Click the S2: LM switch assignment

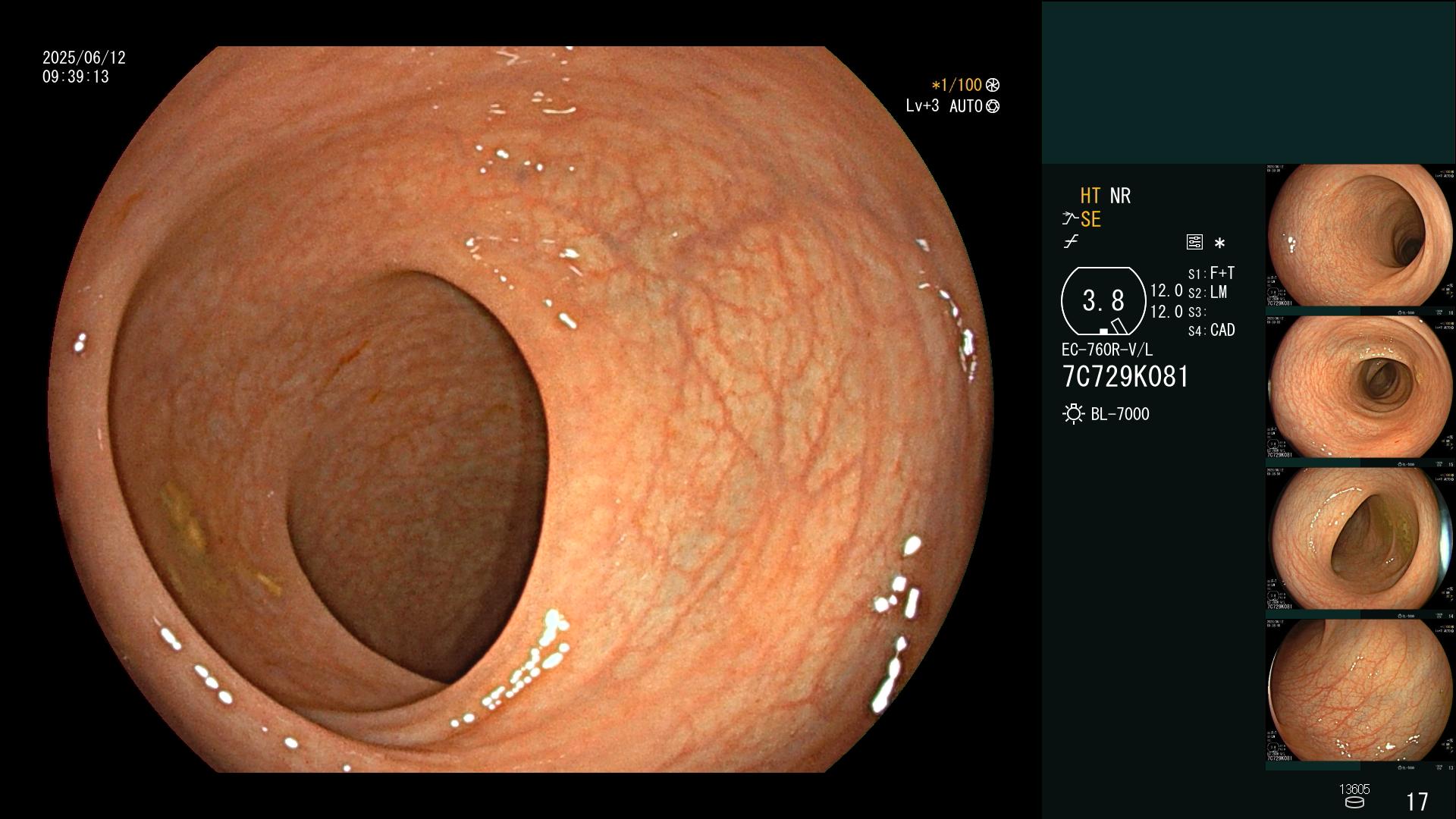pos(1207,292)
